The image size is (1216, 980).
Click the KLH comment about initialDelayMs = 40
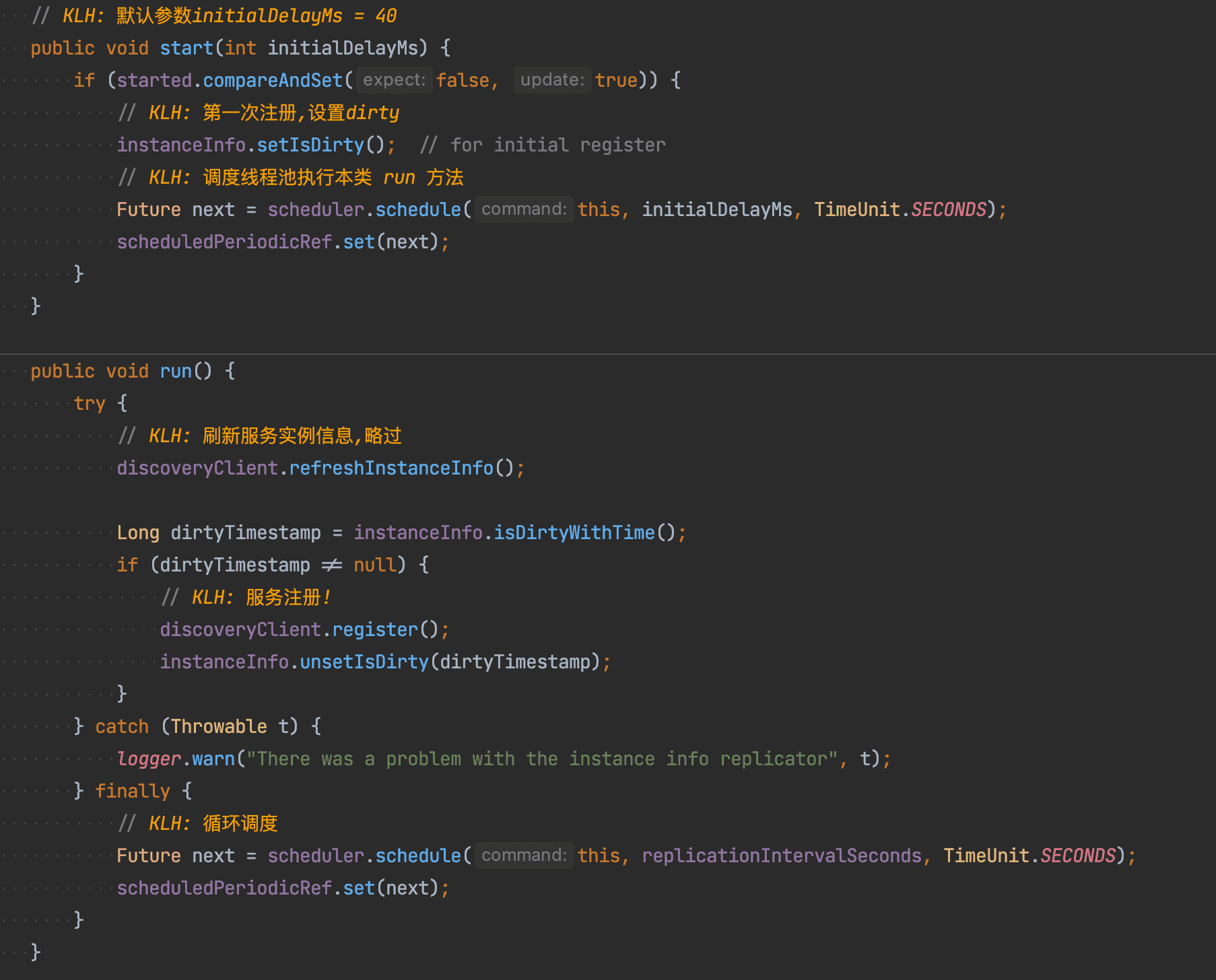[x=214, y=15]
